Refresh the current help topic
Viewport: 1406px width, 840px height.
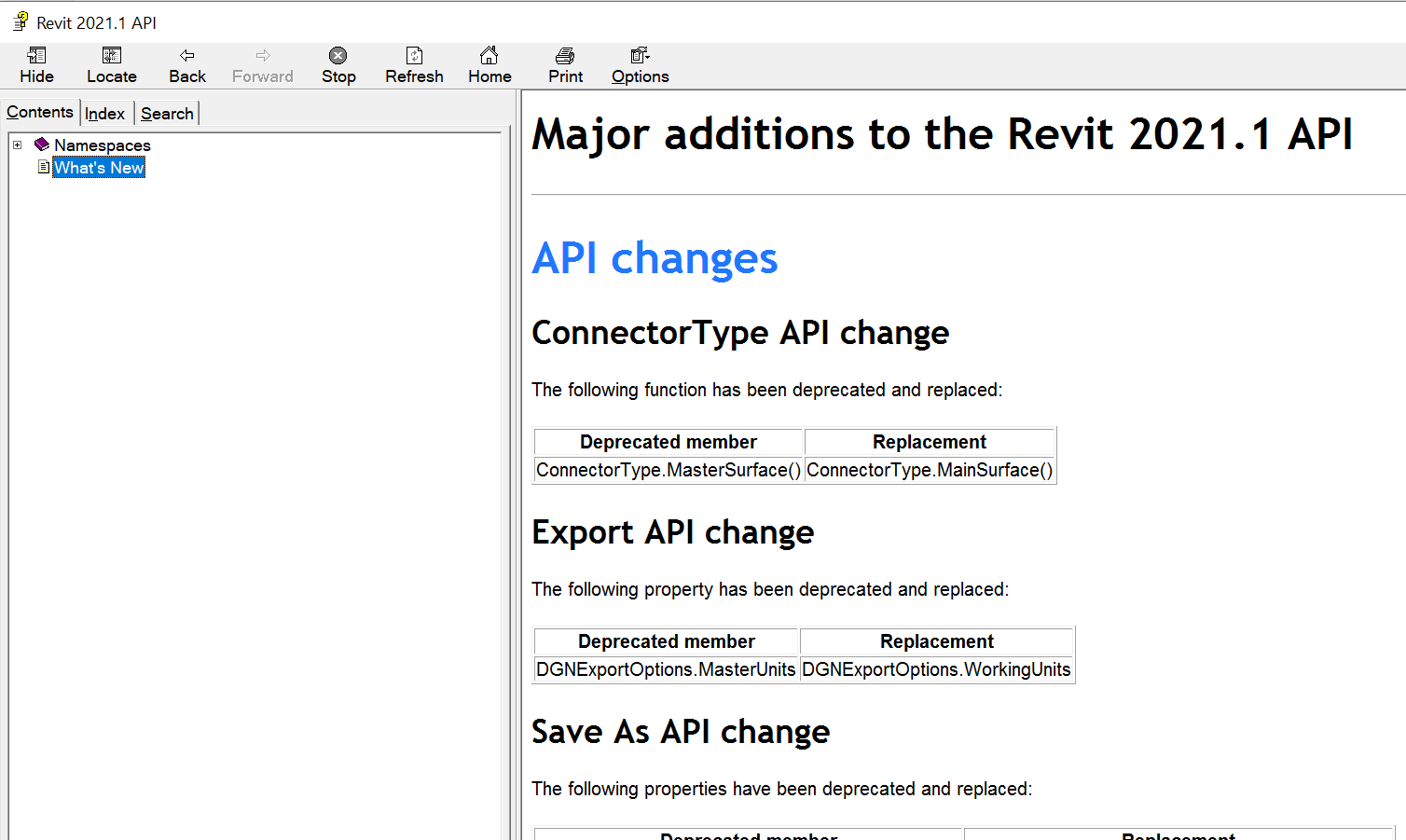(414, 63)
